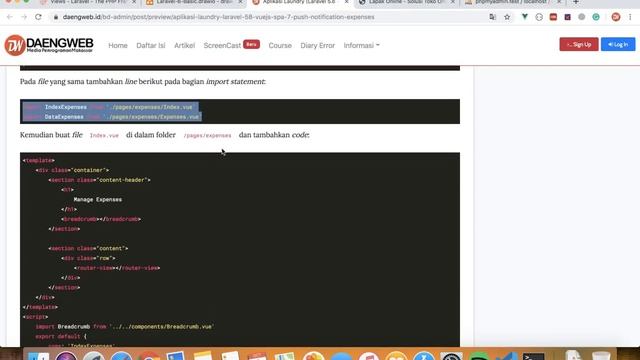The height and width of the screenshot is (360, 640).
Task: Open Finder from the dock
Action: pyautogui.click(x=39, y=356)
